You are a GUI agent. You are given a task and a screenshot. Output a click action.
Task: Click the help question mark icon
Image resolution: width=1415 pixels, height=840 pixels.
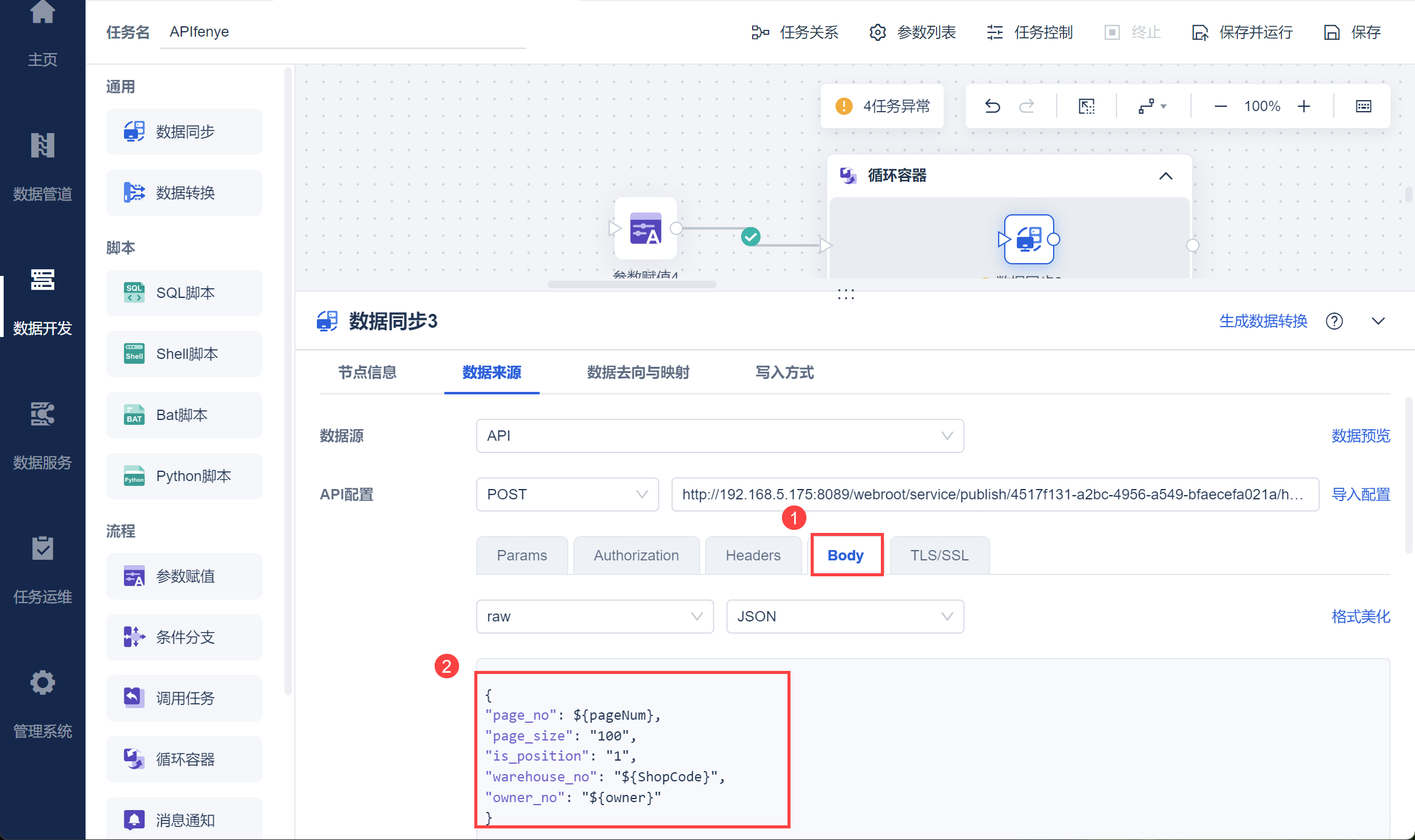pos(1334,321)
